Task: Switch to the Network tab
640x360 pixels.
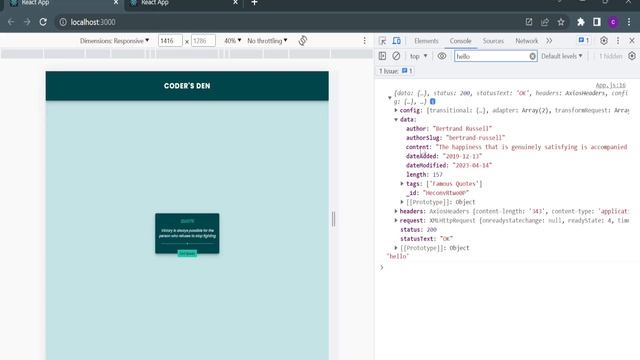Action: coord(527,41)
